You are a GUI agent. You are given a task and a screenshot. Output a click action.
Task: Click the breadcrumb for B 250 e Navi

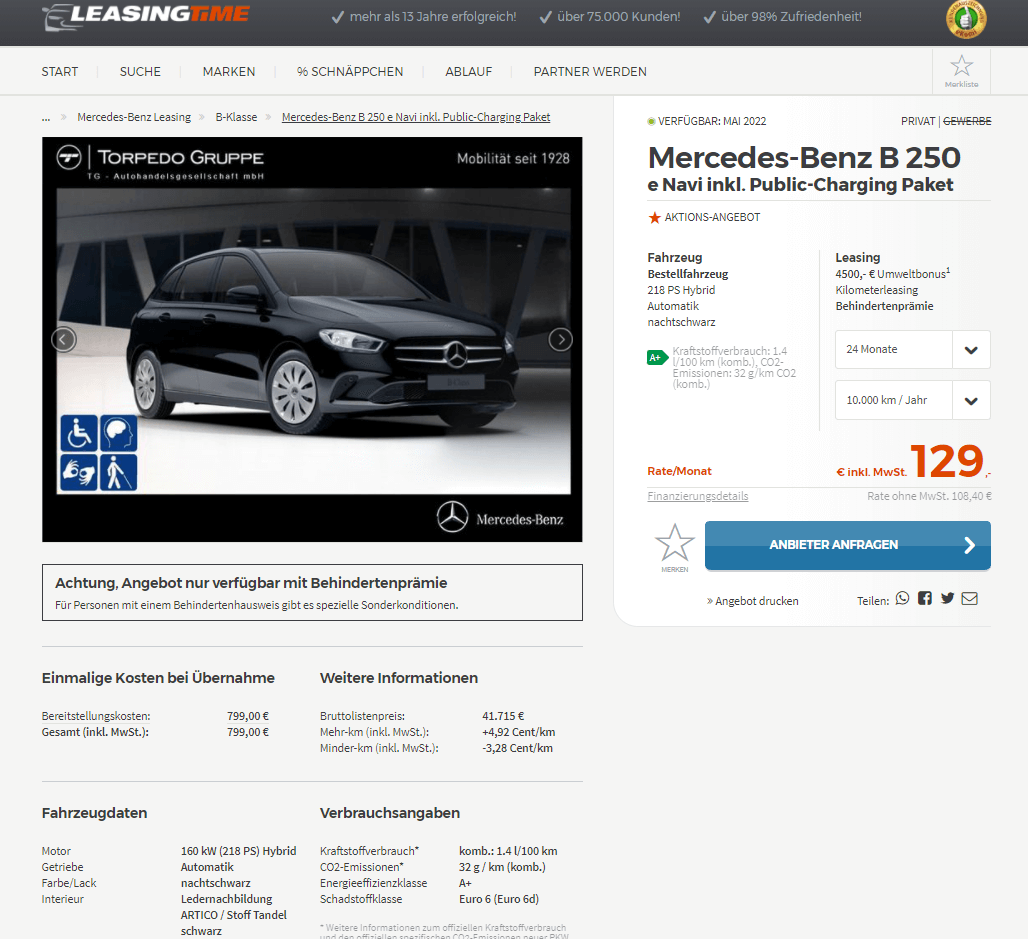click(416, 117)
